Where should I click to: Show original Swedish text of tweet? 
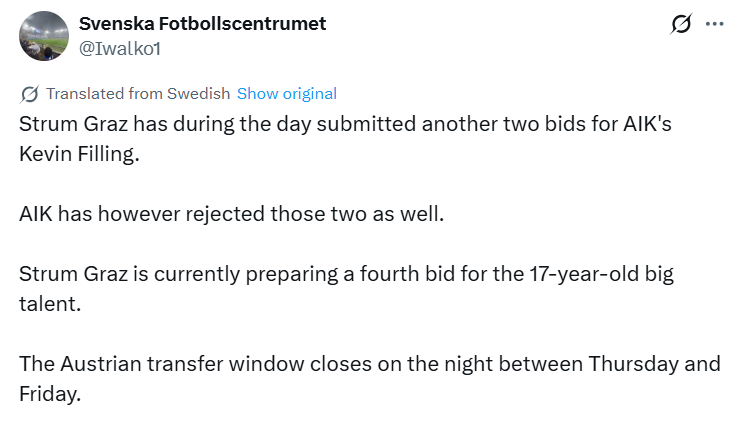point(287,94)
